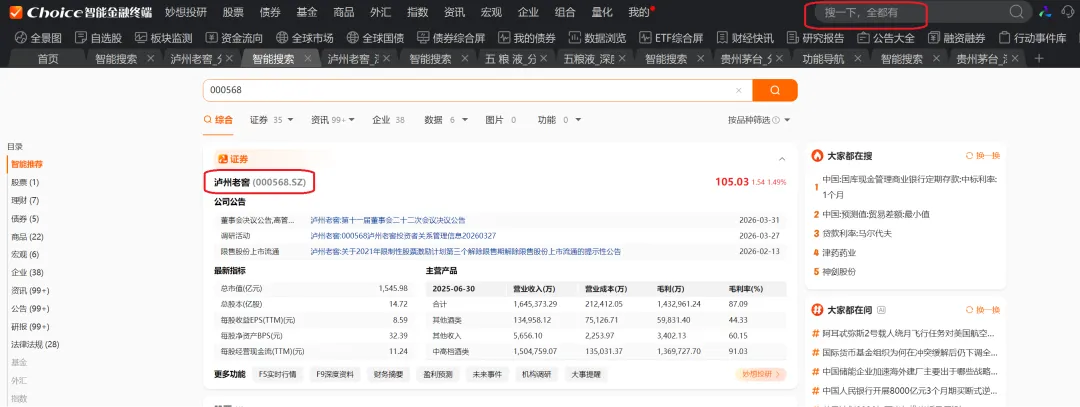
Task: Select 智能推荐 in the sidebar directory
Action: tap(27, 165)
